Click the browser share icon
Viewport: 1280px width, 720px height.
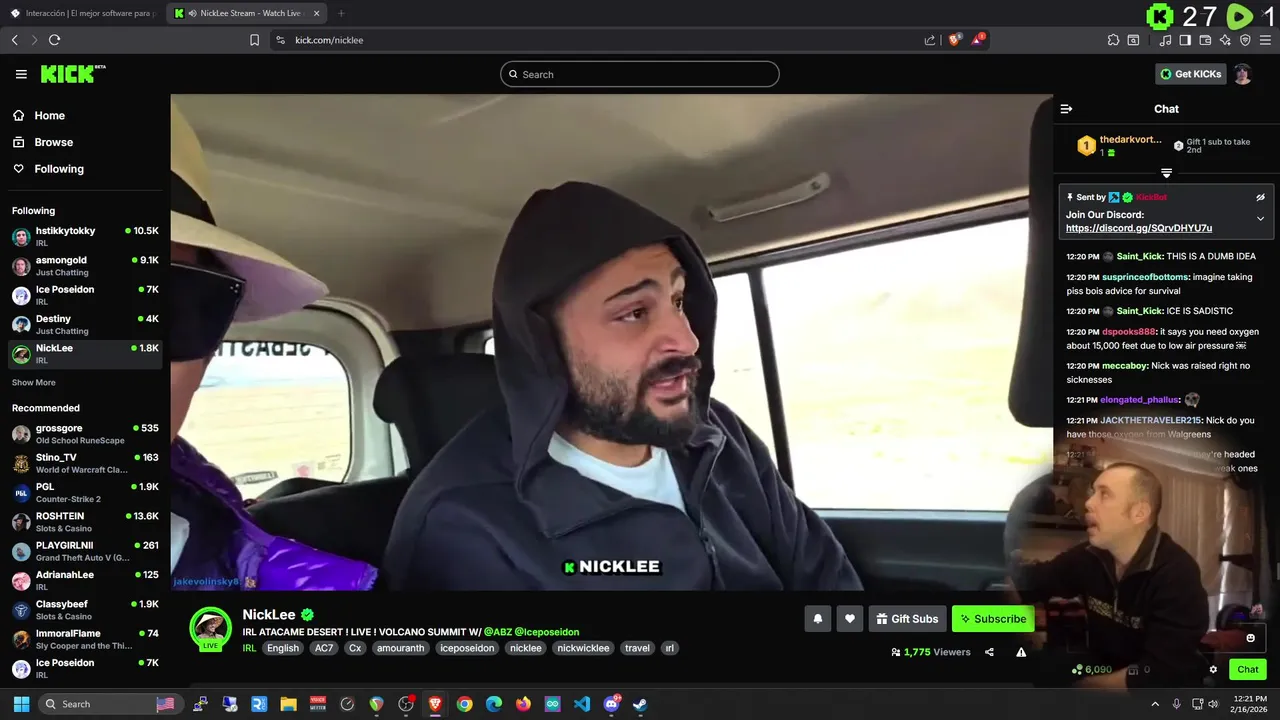[930, 40]
